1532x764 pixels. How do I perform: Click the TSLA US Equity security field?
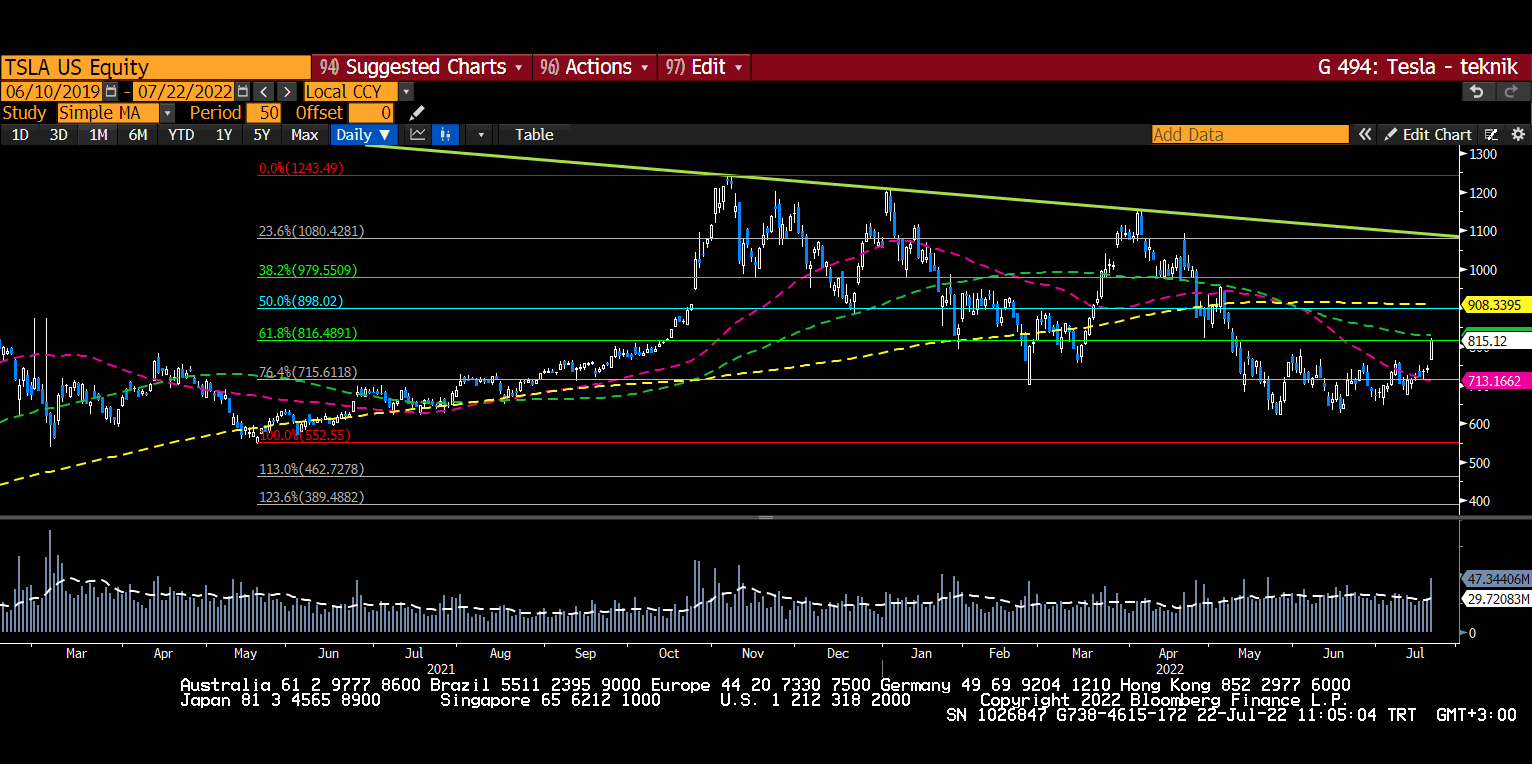(156, 67)
